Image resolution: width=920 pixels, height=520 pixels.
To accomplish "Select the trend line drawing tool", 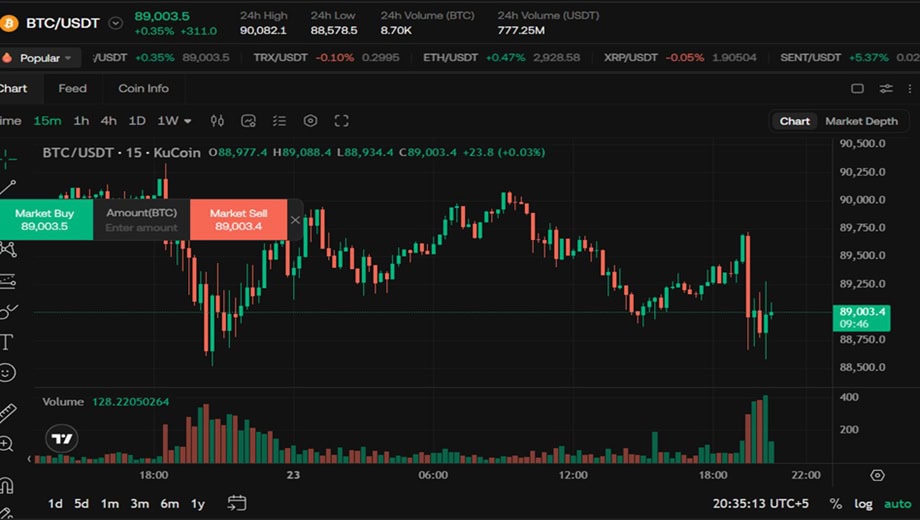I will [8, 188].
